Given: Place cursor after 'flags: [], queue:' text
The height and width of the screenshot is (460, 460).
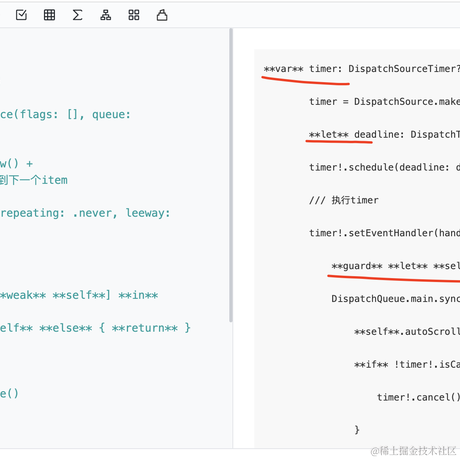Looking at the screenshot, I should 131,115.
